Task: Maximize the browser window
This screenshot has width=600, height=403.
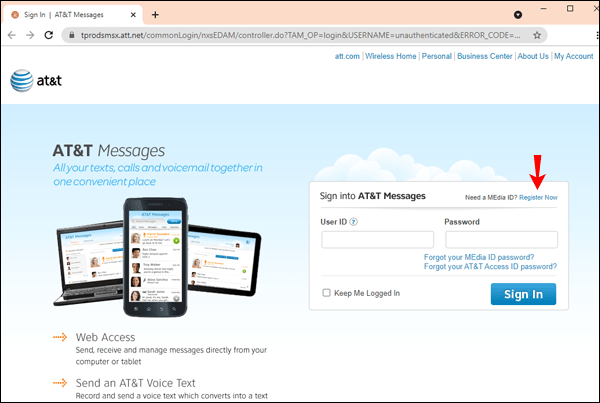Action: pos(570,8)
